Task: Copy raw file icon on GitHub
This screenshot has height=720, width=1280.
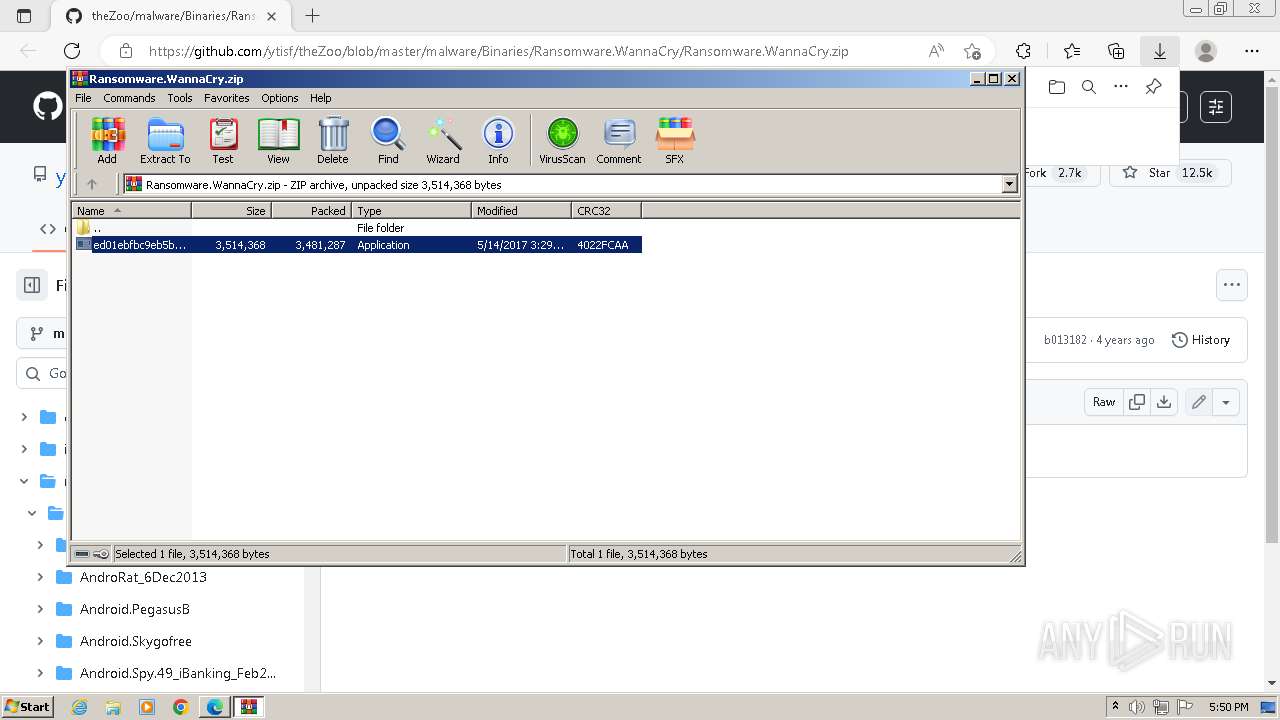Action: (x=1137, y=402)
